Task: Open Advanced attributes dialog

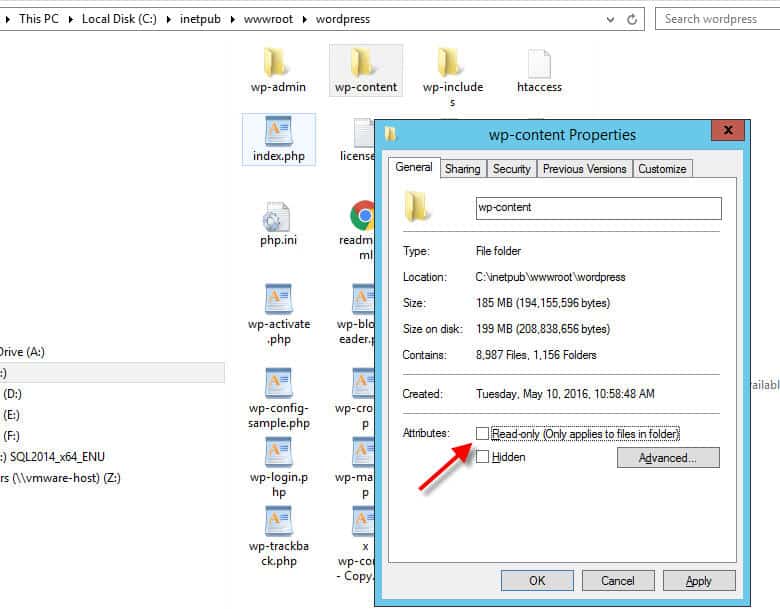Action: tap(668, 458)
